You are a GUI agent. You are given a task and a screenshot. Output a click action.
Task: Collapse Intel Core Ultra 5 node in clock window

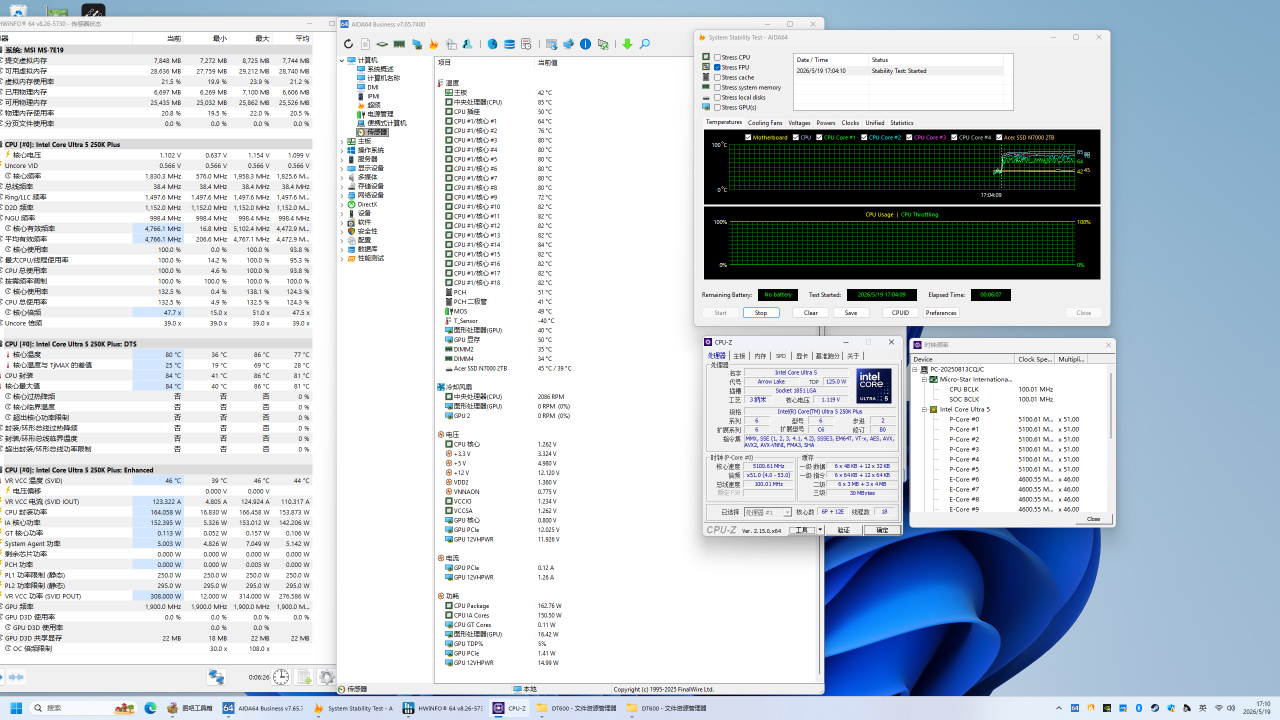click(x=925, y=409)
